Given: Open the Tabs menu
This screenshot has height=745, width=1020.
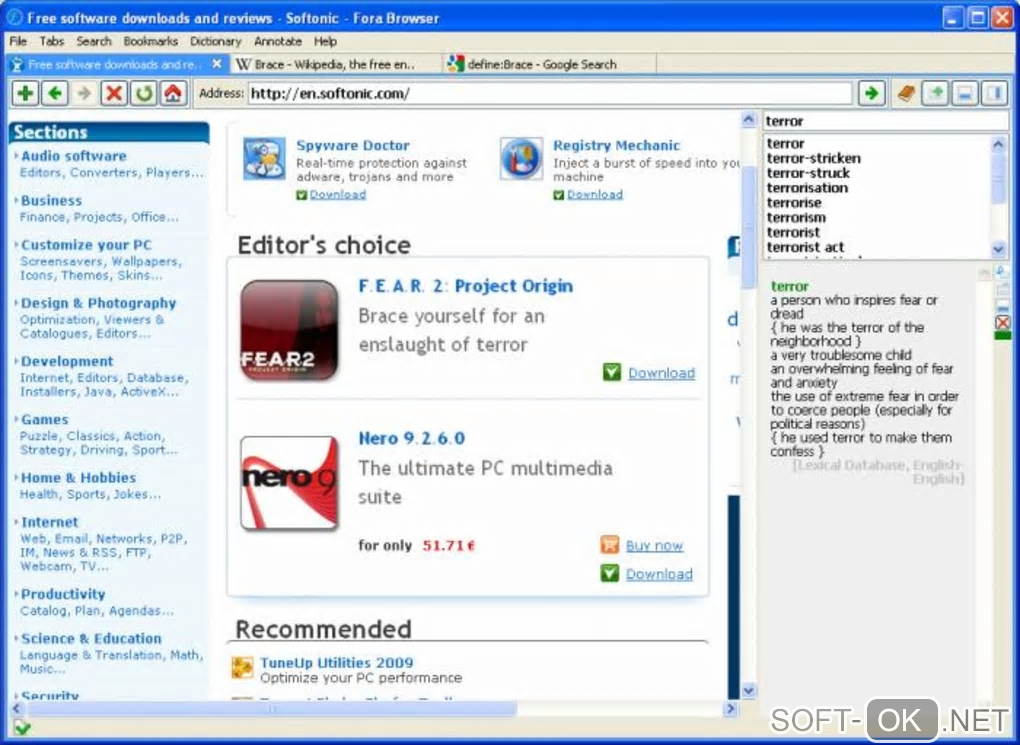Looking at the screenshot, I should pyautogui.click(x=51, y=41).
